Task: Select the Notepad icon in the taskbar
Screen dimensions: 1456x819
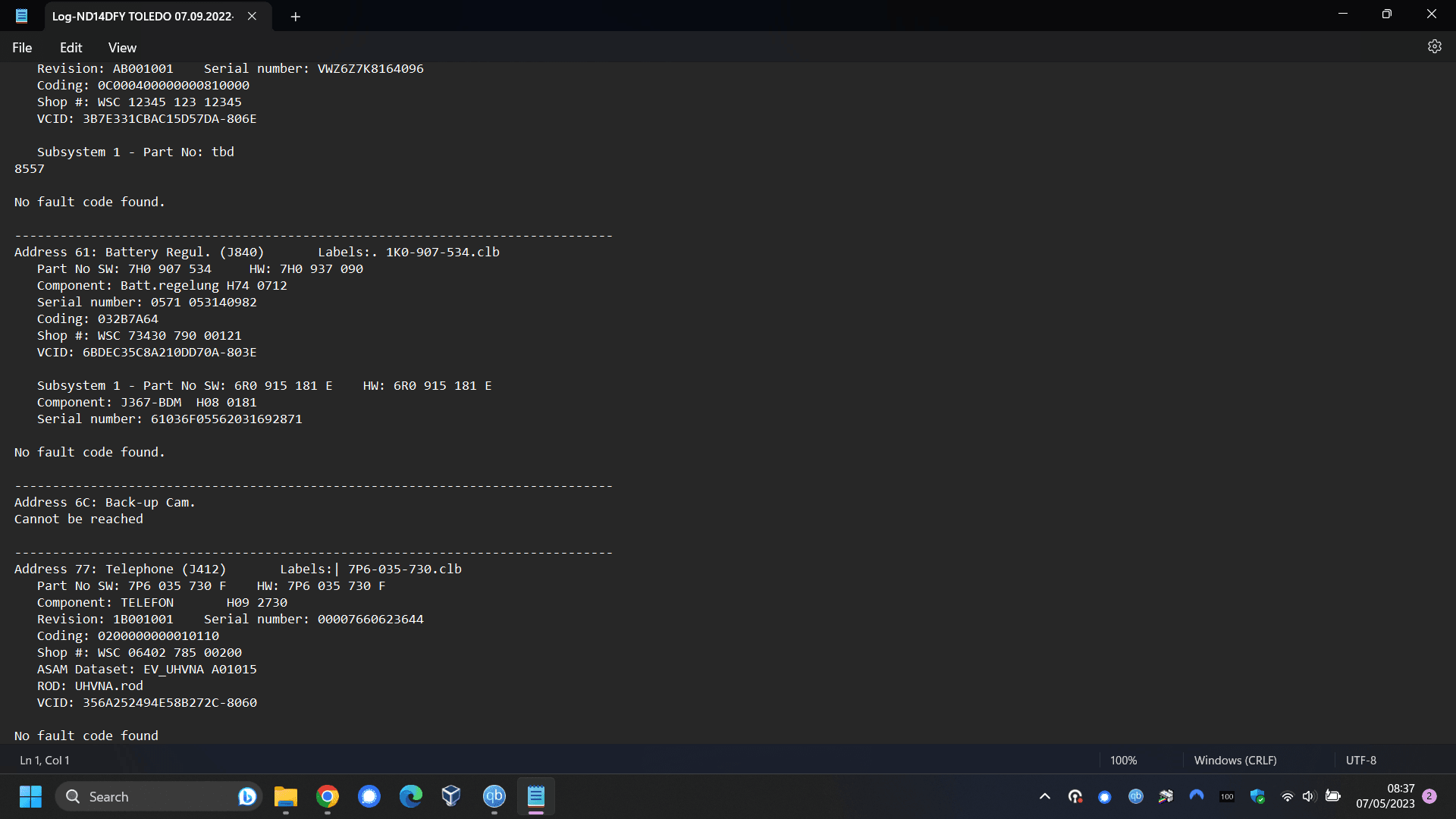Action: (x=536, y=796)
